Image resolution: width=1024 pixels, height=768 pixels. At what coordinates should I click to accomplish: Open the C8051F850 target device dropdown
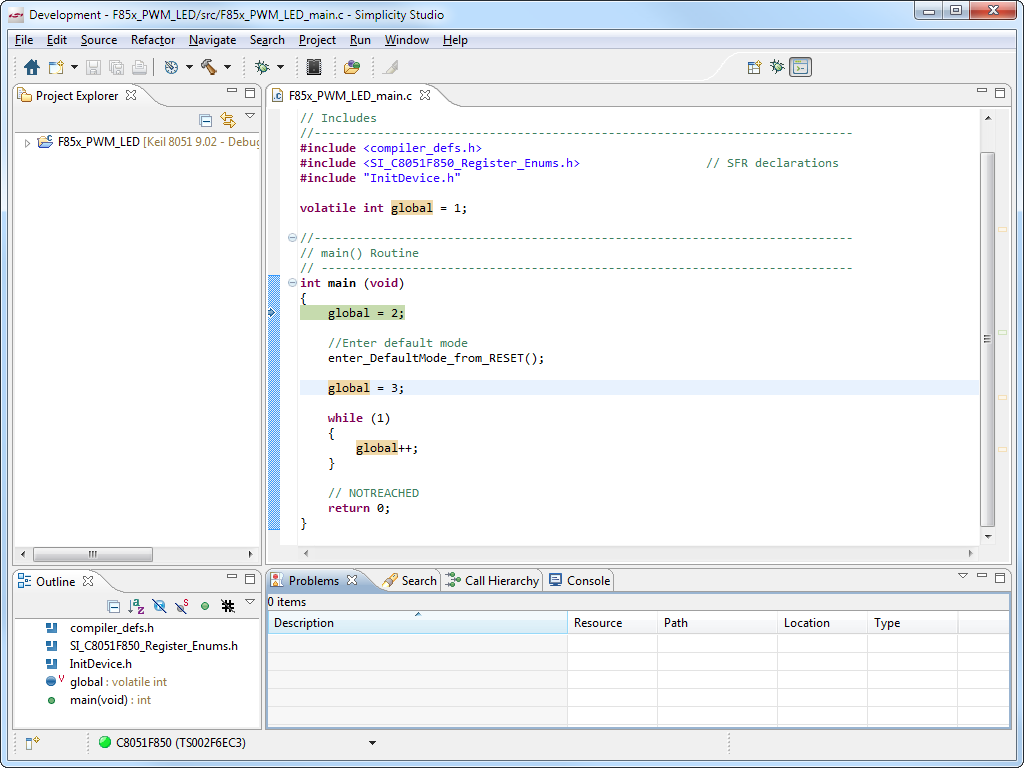point(372,743)
